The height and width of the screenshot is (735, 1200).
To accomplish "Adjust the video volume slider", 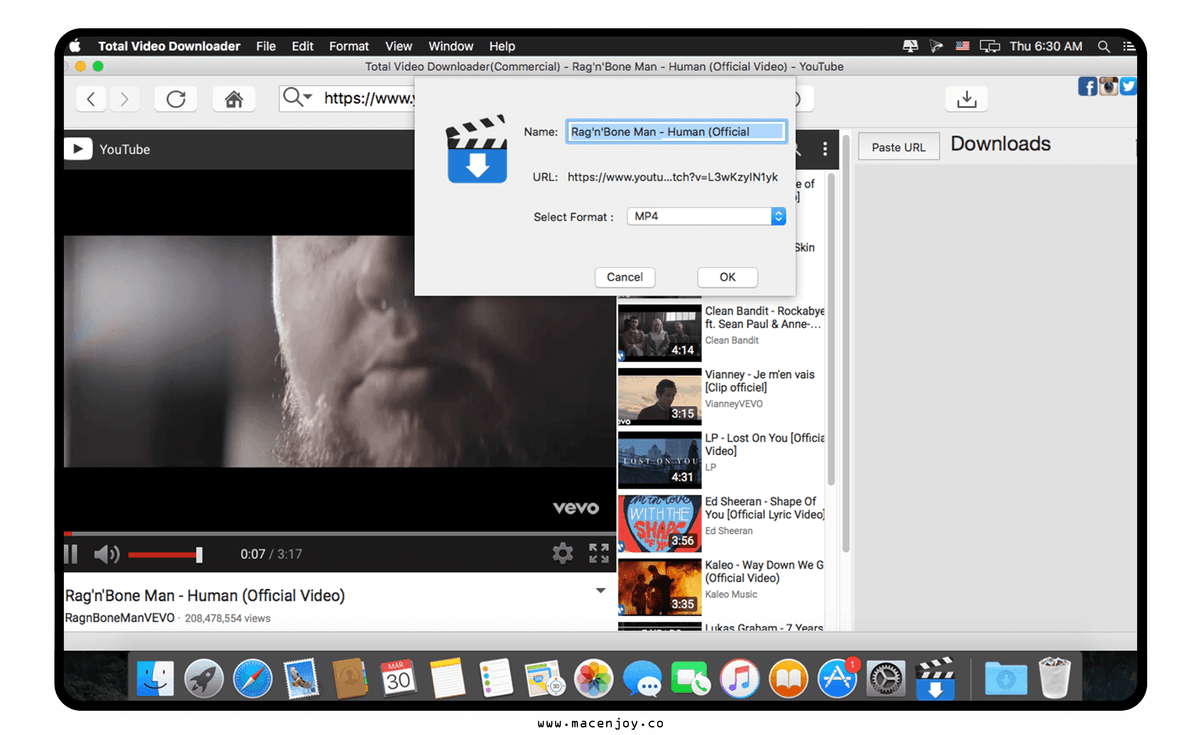I will pyautogui.click(x=164, y=554).
